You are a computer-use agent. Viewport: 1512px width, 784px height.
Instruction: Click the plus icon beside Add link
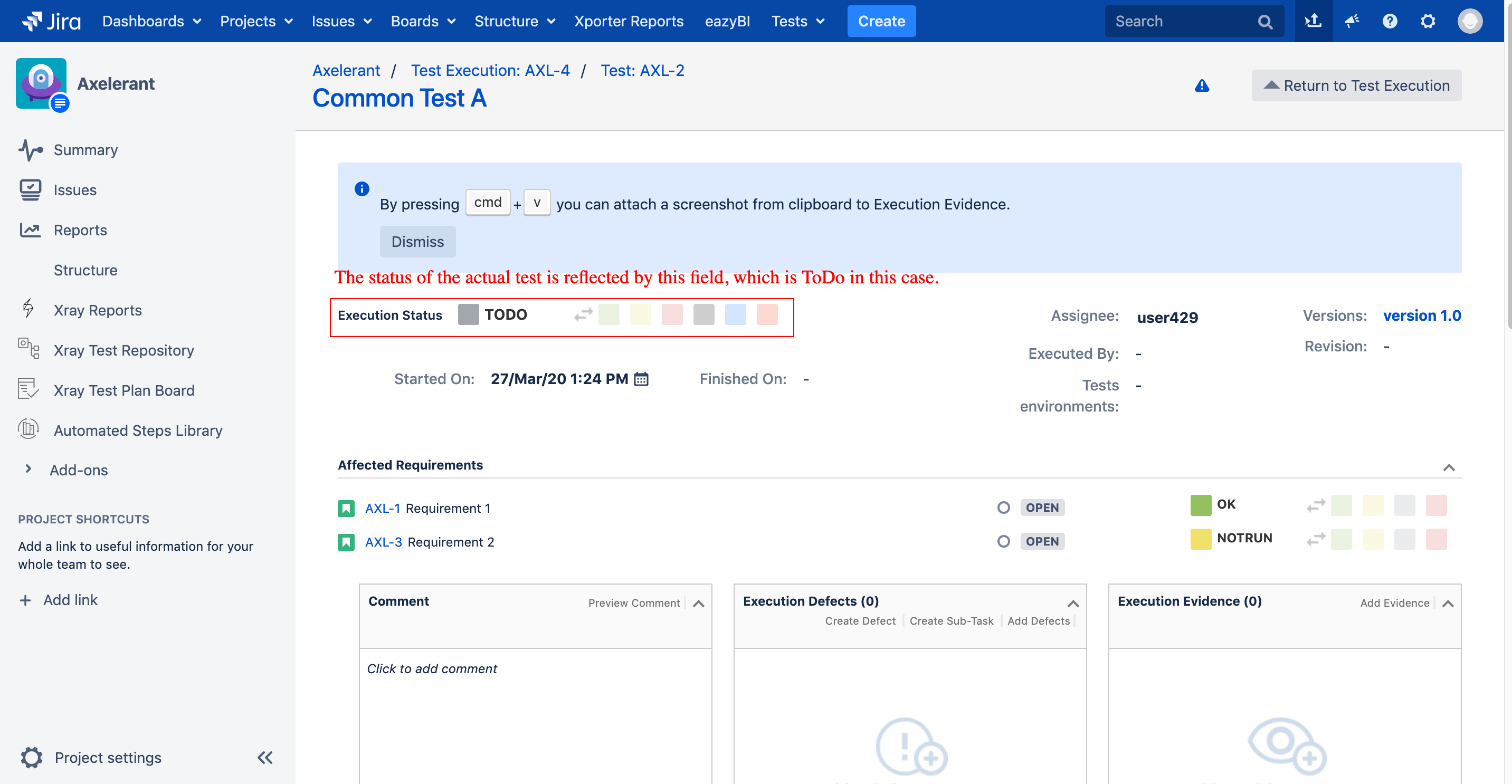pyautogui.click(x=25, y=600)
